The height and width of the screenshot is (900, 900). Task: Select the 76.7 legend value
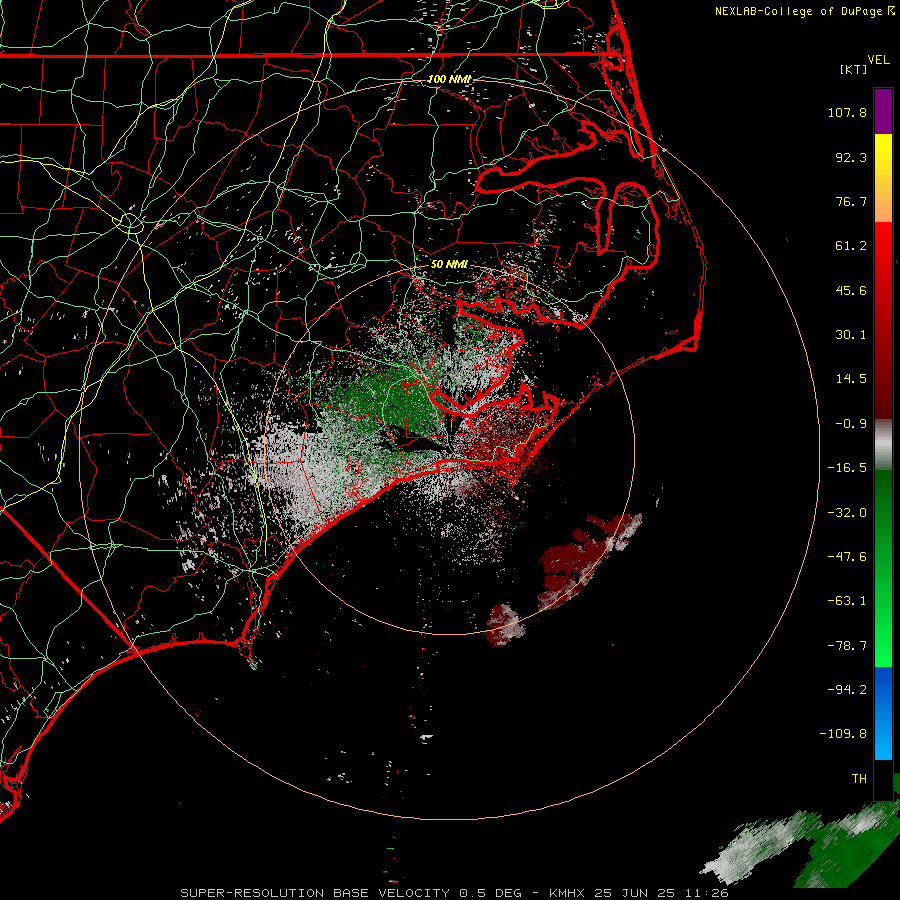coord(851,201)
